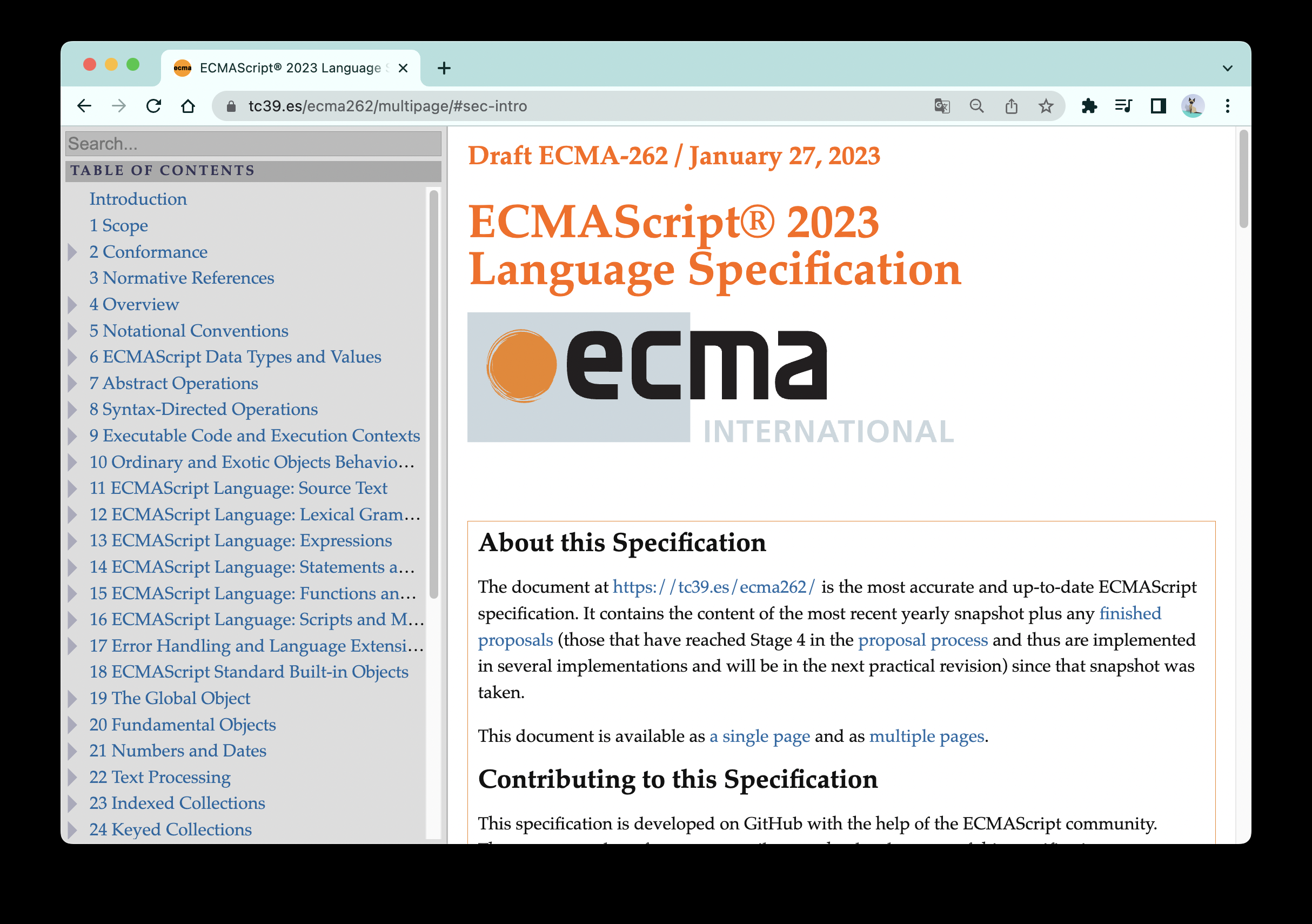Viewport: 1312px width, 924px height.
Task: Open the extensions puzzle icon
Action: (1089, 106)
